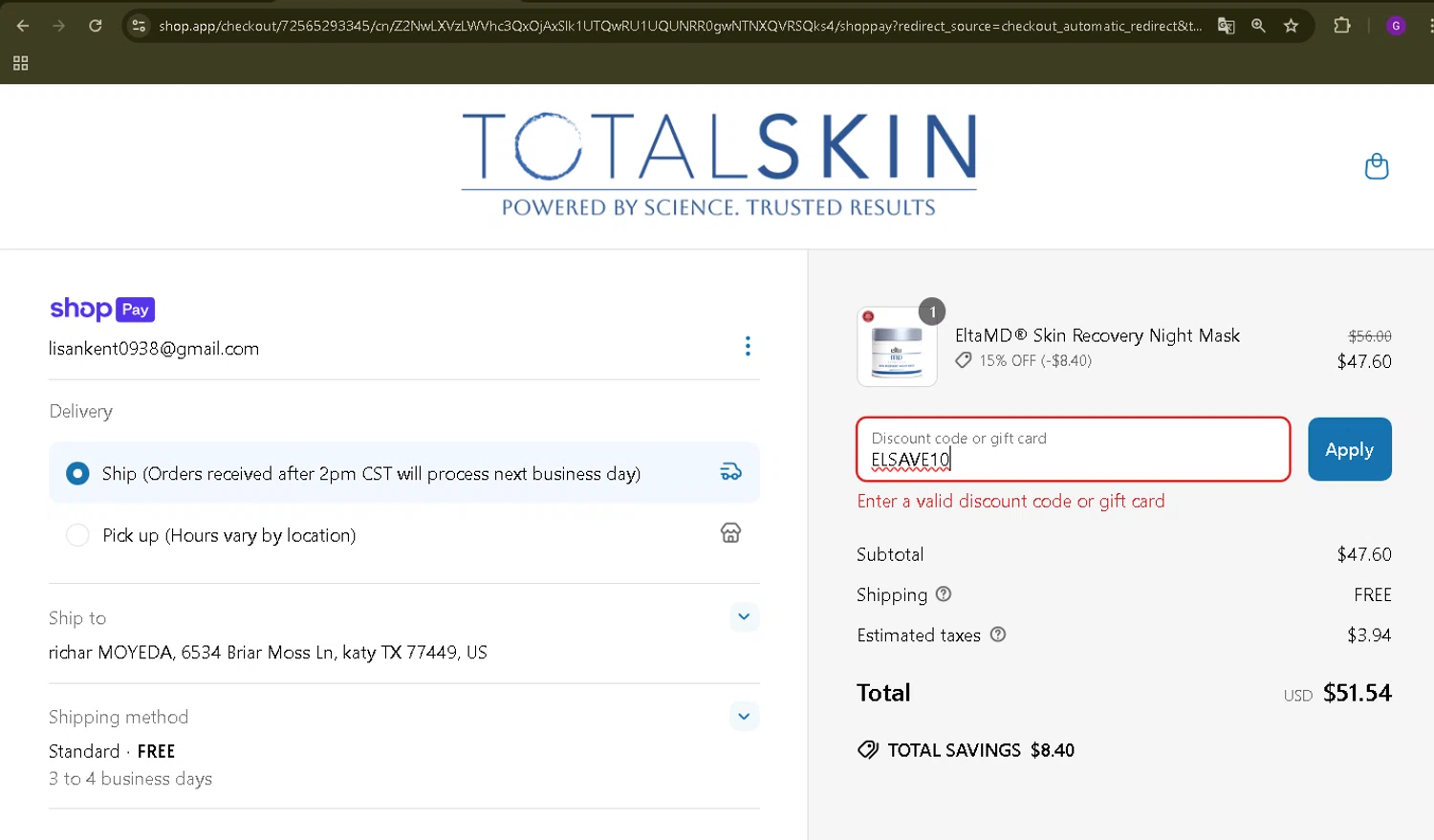Viewport: 1434px width, 840px height.
Task: Click the Shop Pay logo
Action: pos(102,309)
